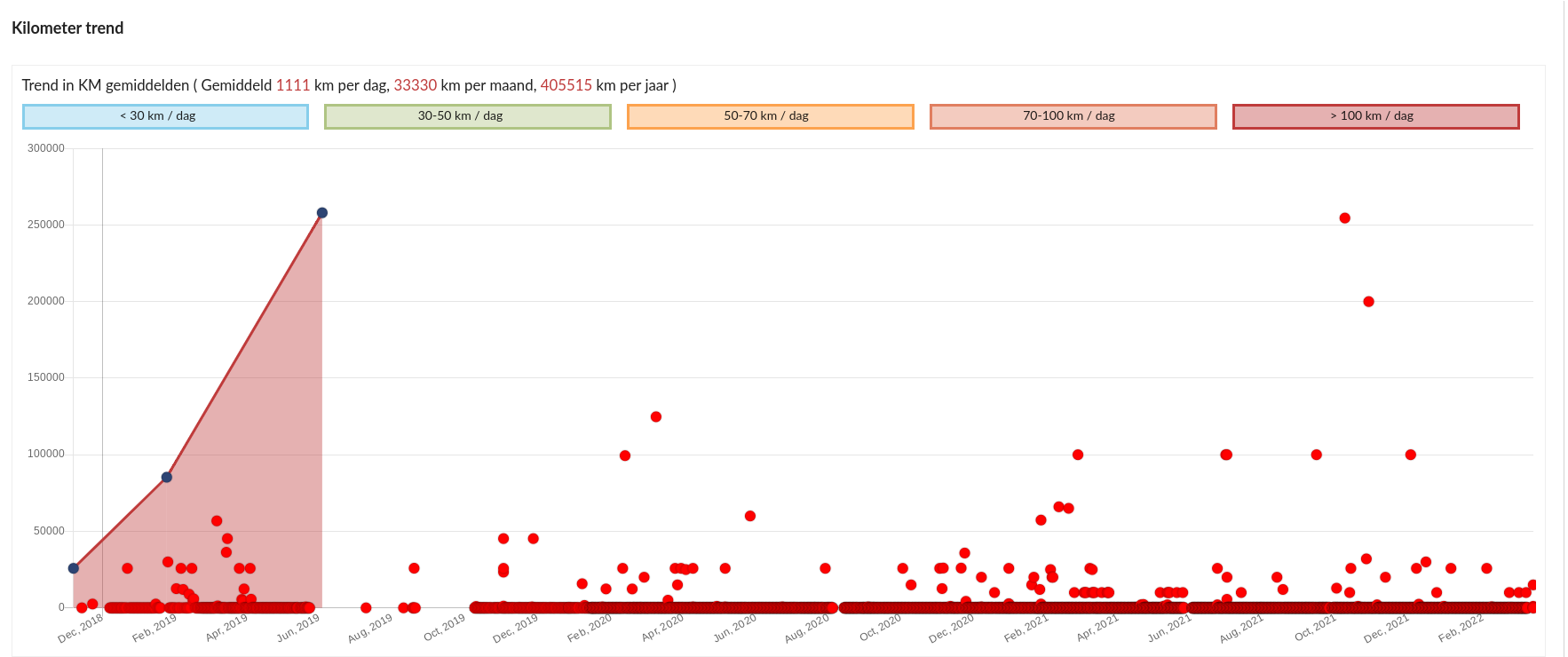The image size is (1568, 657).
Task: Click the first dark blue trend point on y-axis
Action: (x=74, y=568)
